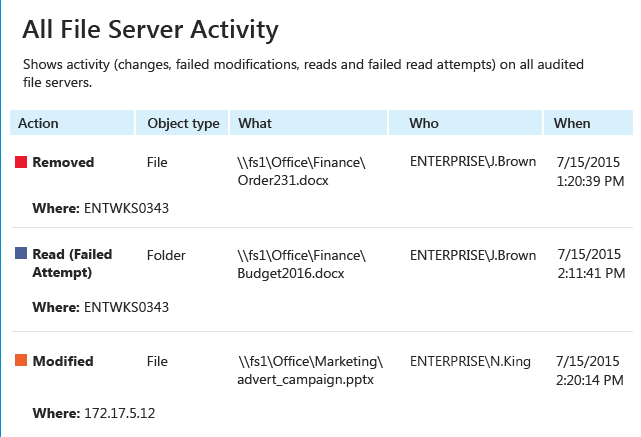Select the Removed action label

click(63, 162)
